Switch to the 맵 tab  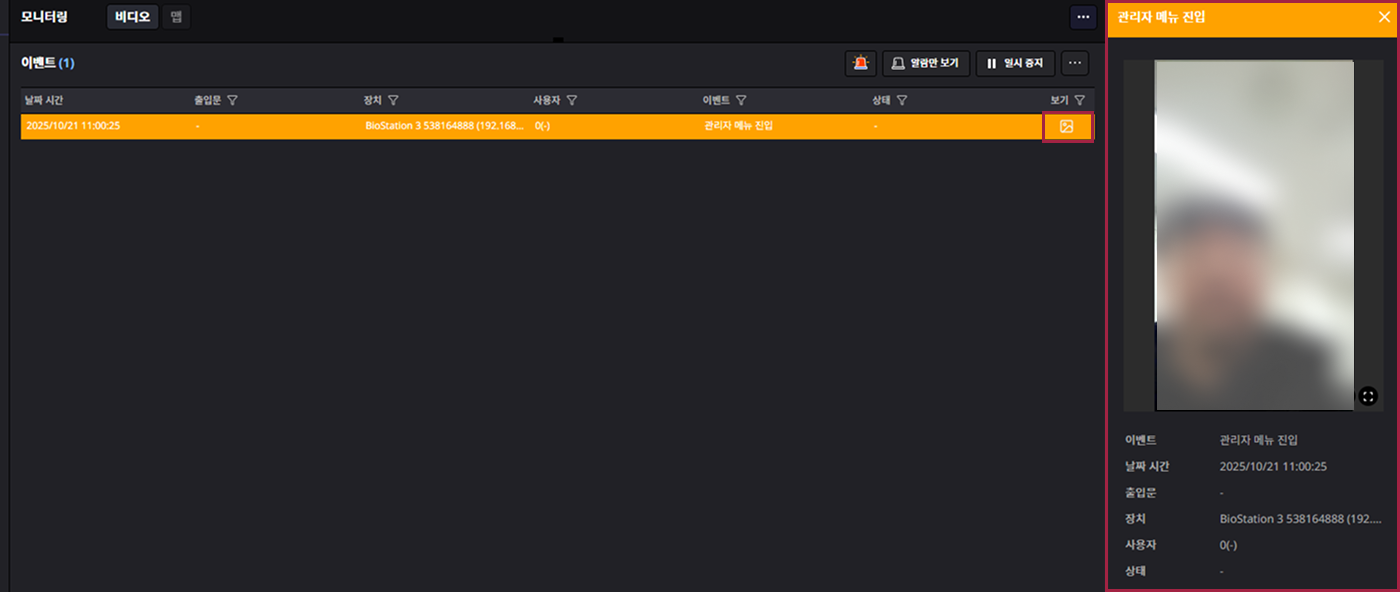point(176,17)
